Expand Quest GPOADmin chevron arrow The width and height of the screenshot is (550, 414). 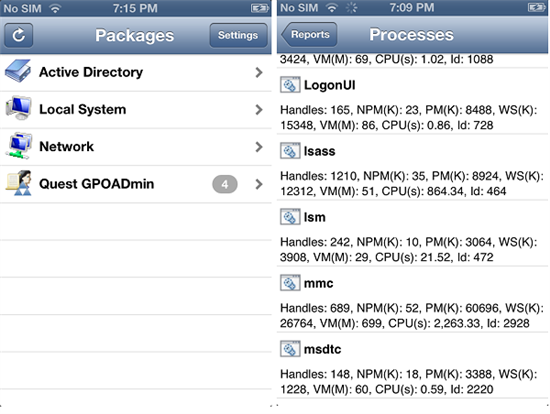coord(259,184)
